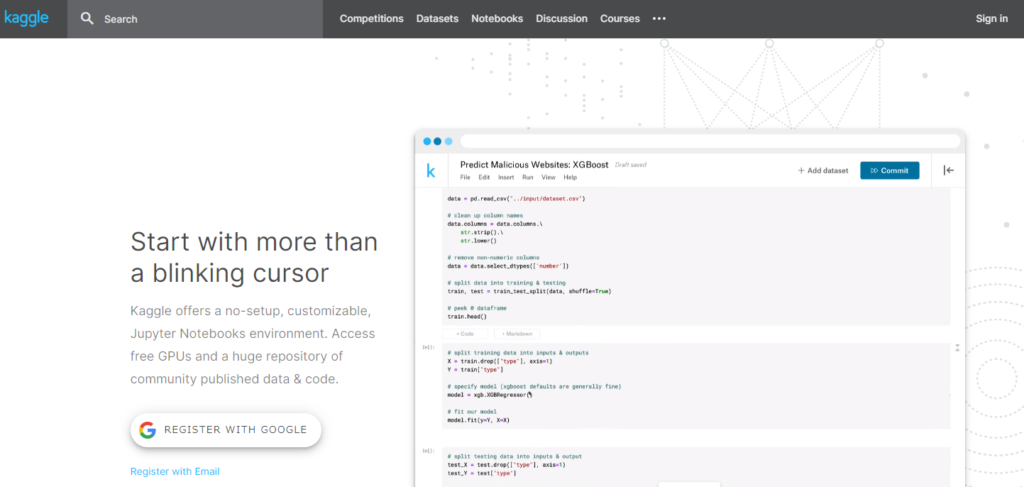Open the View menu in notebook preview
The width and height of the screenshot is (1024, 487).
[549, 177]
